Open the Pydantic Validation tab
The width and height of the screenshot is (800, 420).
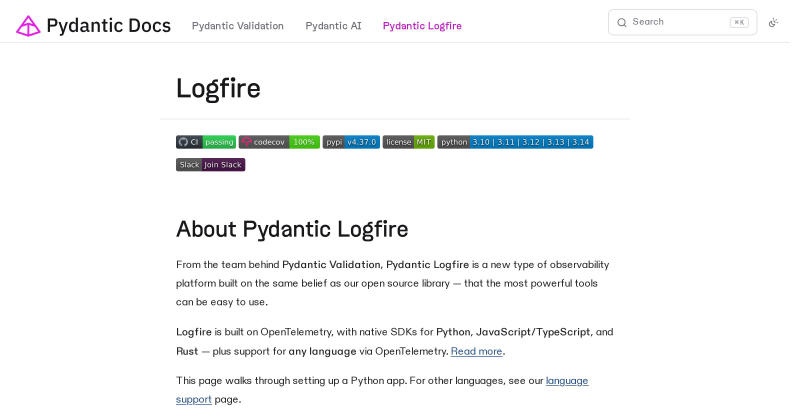[x=238, y=26]
